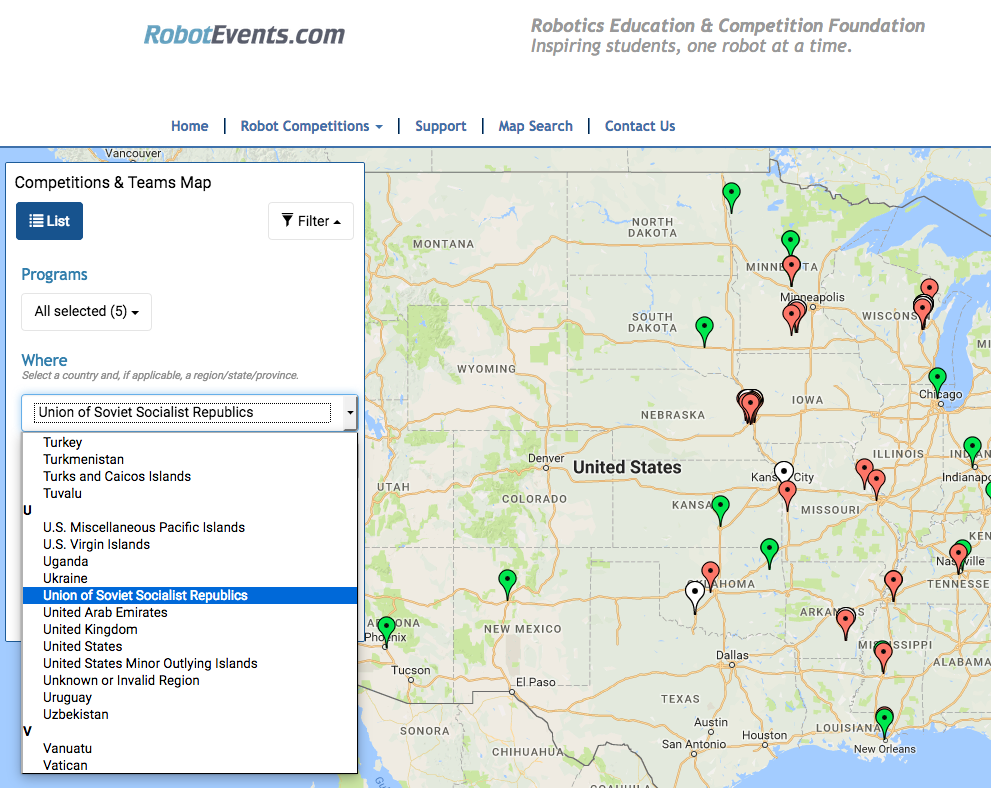Screen dimensions: 991x788
Task: Collapse the country select box arrow
Action: (349, 412)
